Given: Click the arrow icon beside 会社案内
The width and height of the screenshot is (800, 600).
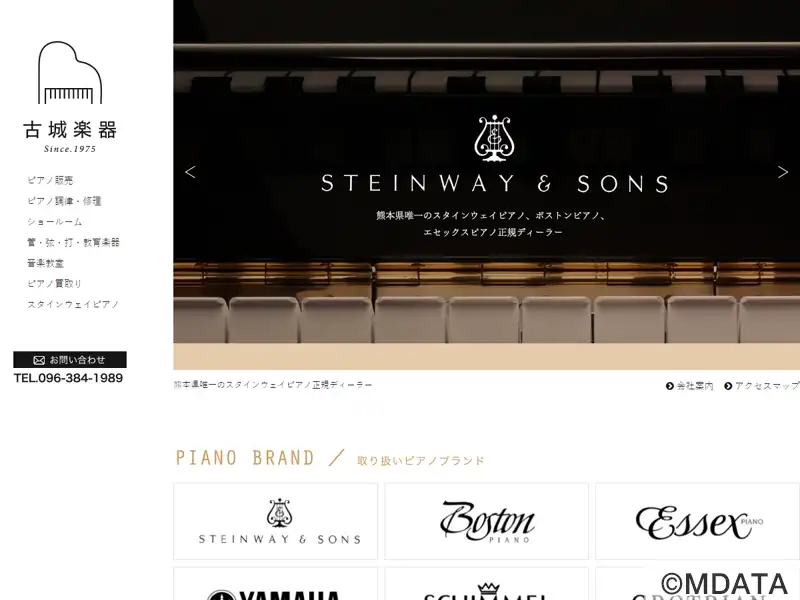Looking at the screenshot, I should (670, 386).
